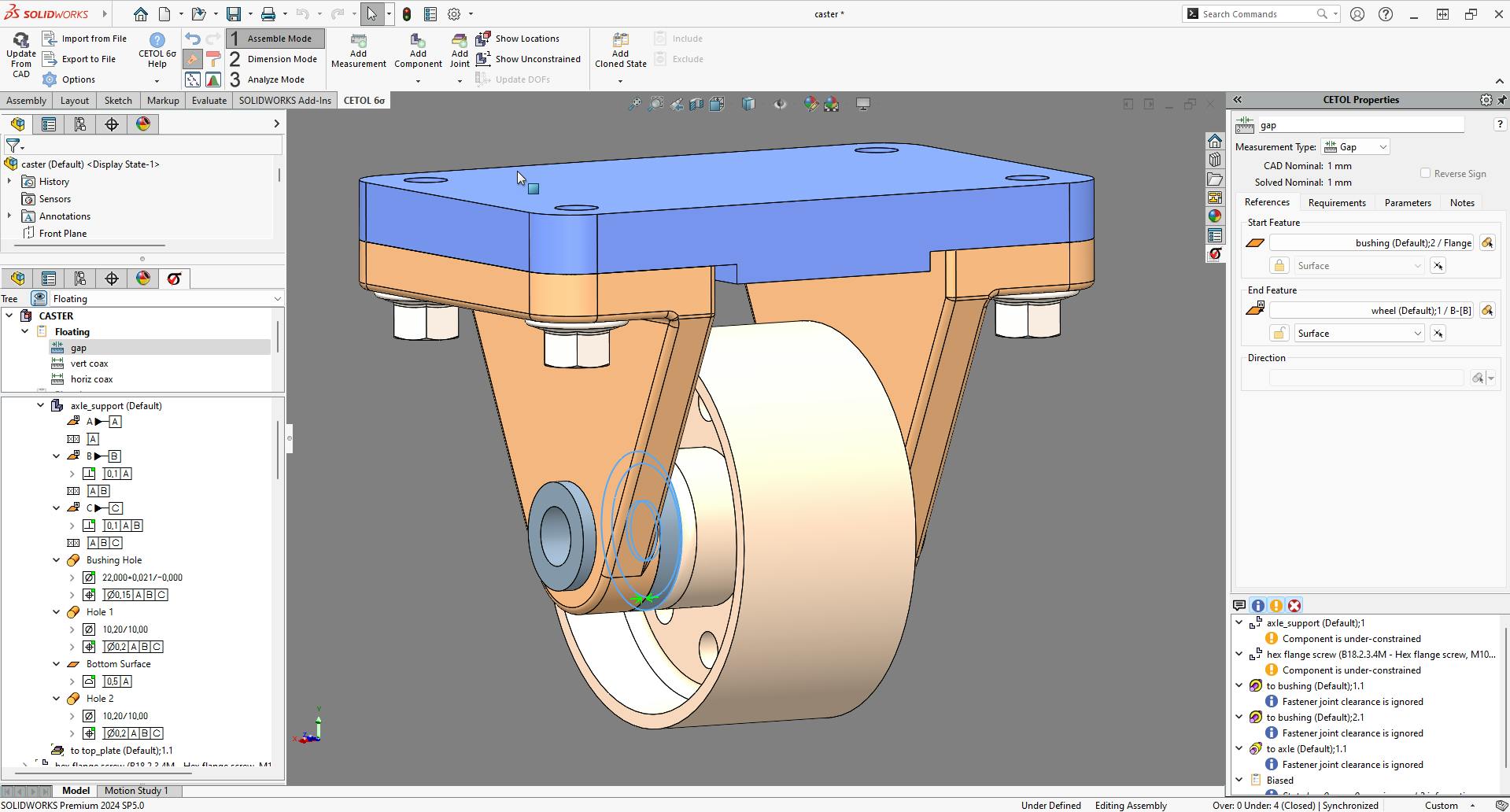Click the CETOL 6σ Help button
This screenshot has width=1510, height=812.
click(156, 49)
